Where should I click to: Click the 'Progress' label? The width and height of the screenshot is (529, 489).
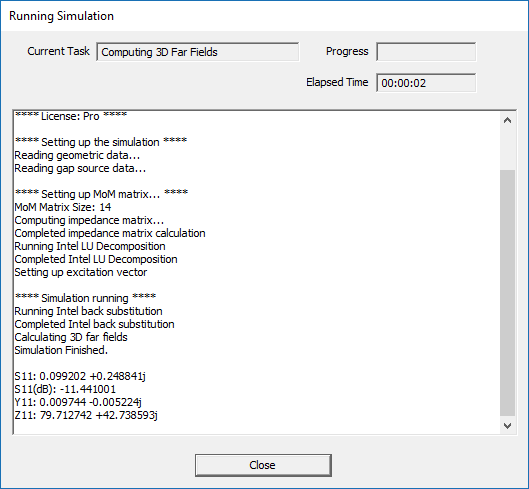click(347, 51)
